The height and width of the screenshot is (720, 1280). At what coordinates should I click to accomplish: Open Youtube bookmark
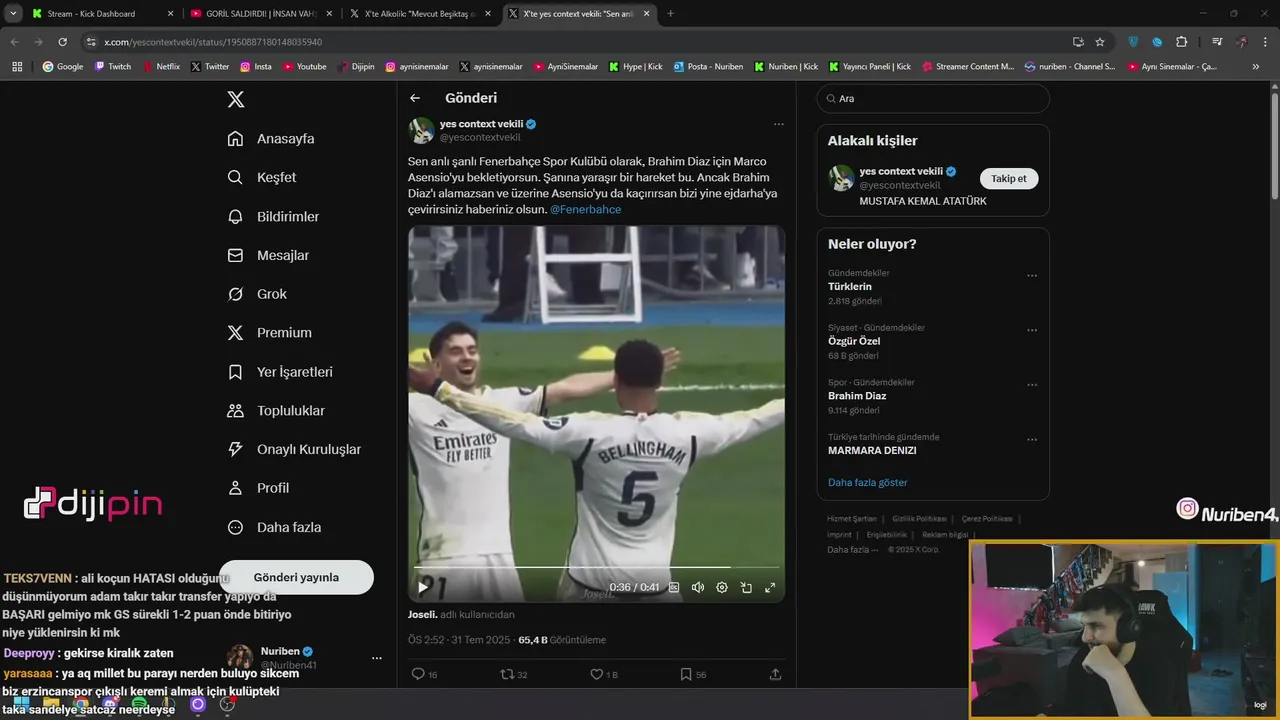(x=304, y=66)
